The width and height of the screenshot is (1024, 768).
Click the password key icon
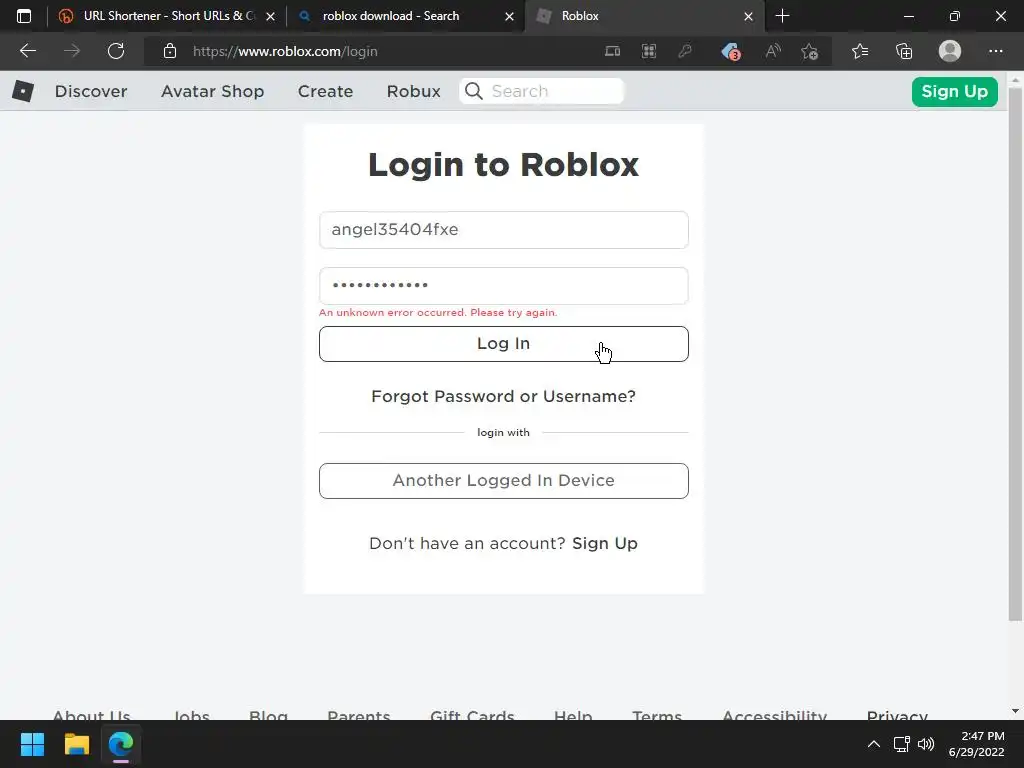click(685, 51)
